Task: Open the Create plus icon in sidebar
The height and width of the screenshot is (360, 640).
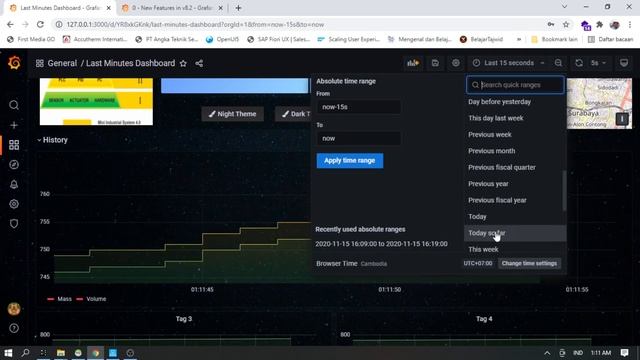Action: 14,125
